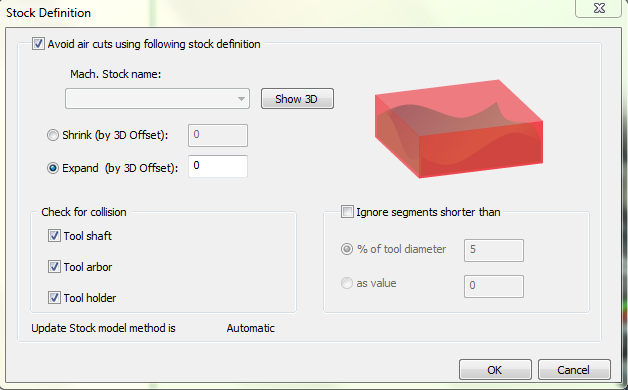628x390 pixels.
Task: Click the Update Stock model method is label
Action: click(103, 328)
